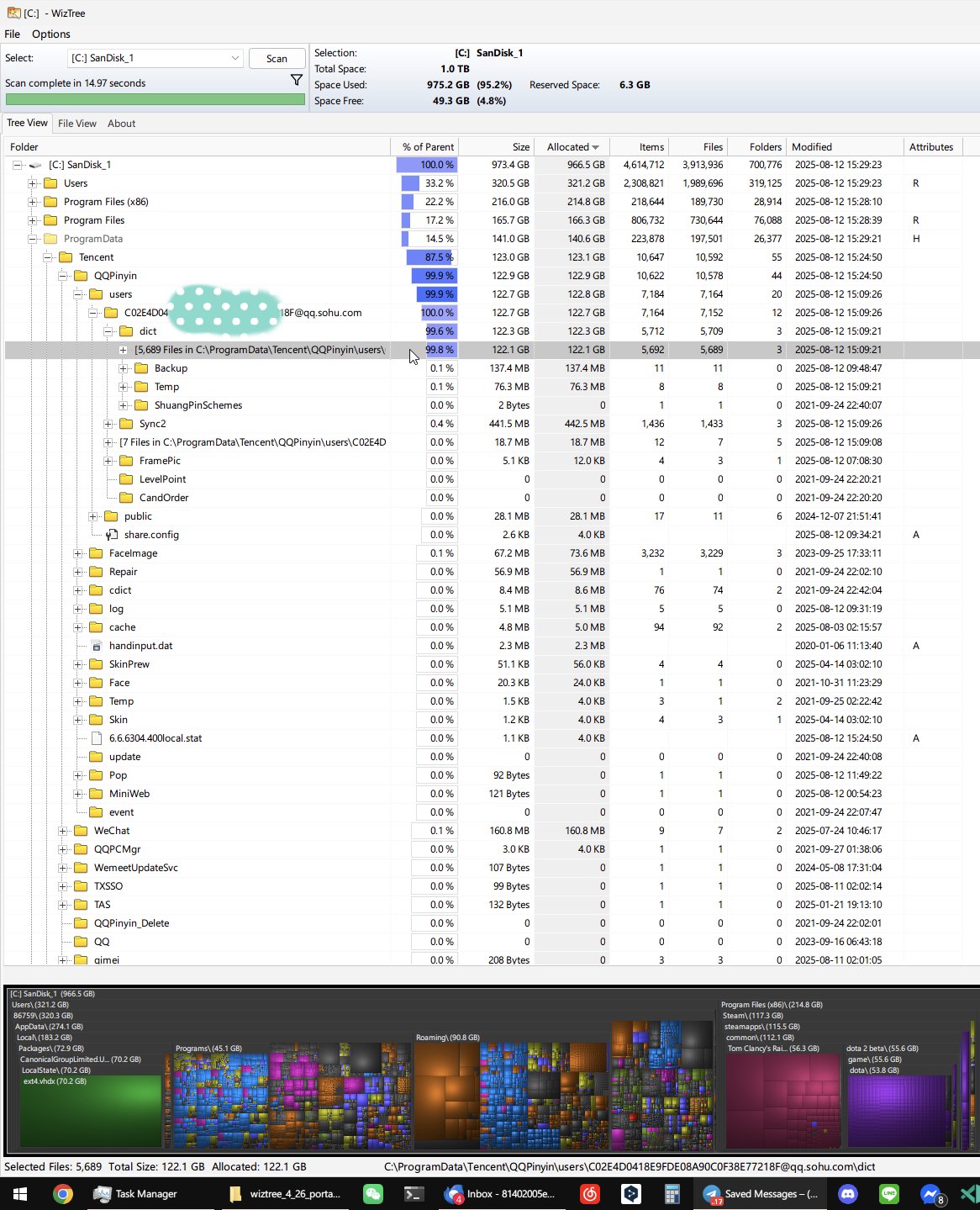The image size is (980, 1210).
Task: Open the File menu
Action: 13,34
